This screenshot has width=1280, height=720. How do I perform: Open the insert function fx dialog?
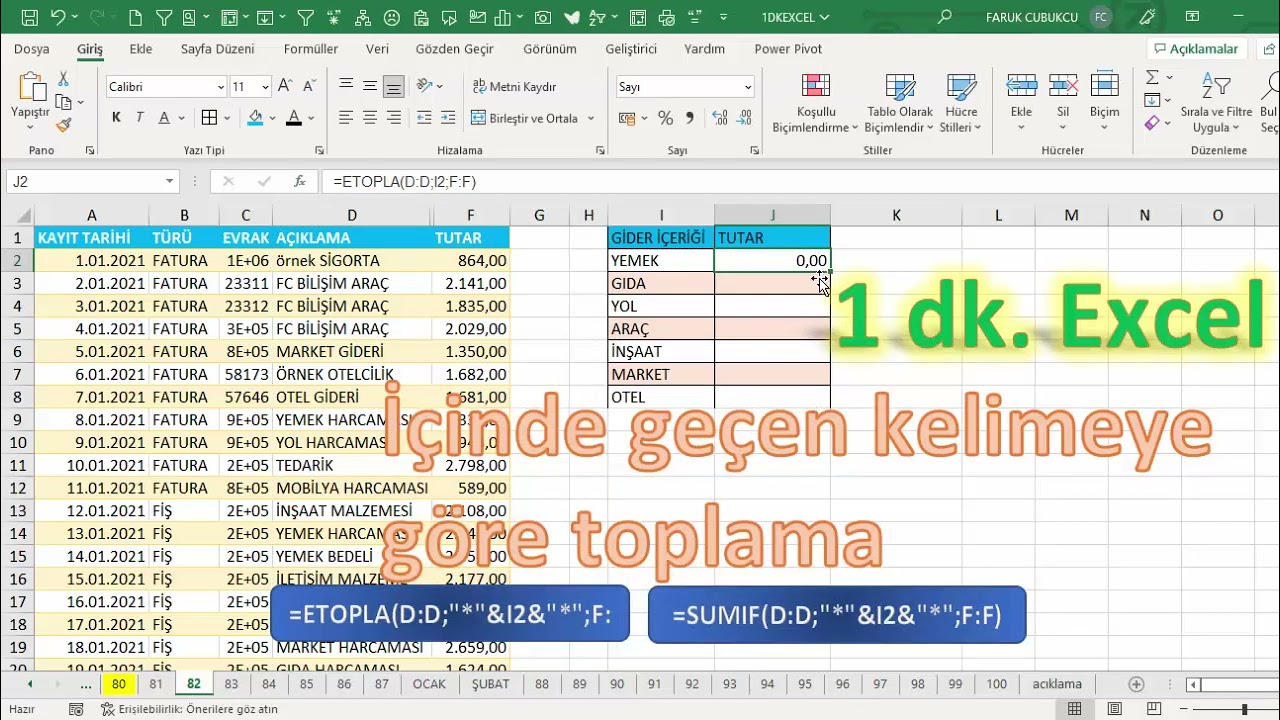pyautogui.click(x=299, y=181)
